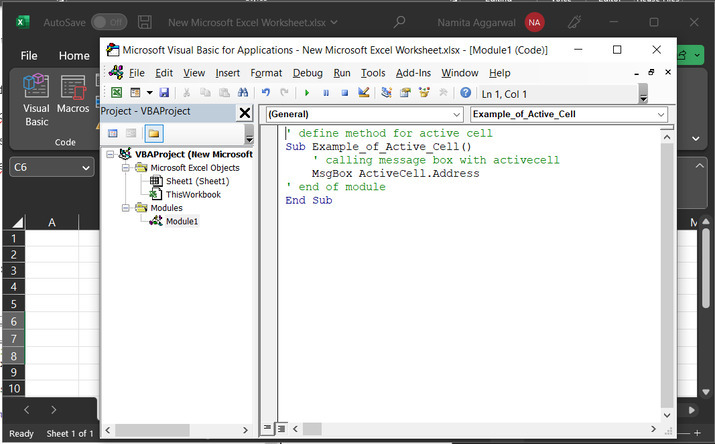Open the Example_of_Active_Cell procedure dropdown
Viewport: 715px width, 444px height.
coord(661,115)
